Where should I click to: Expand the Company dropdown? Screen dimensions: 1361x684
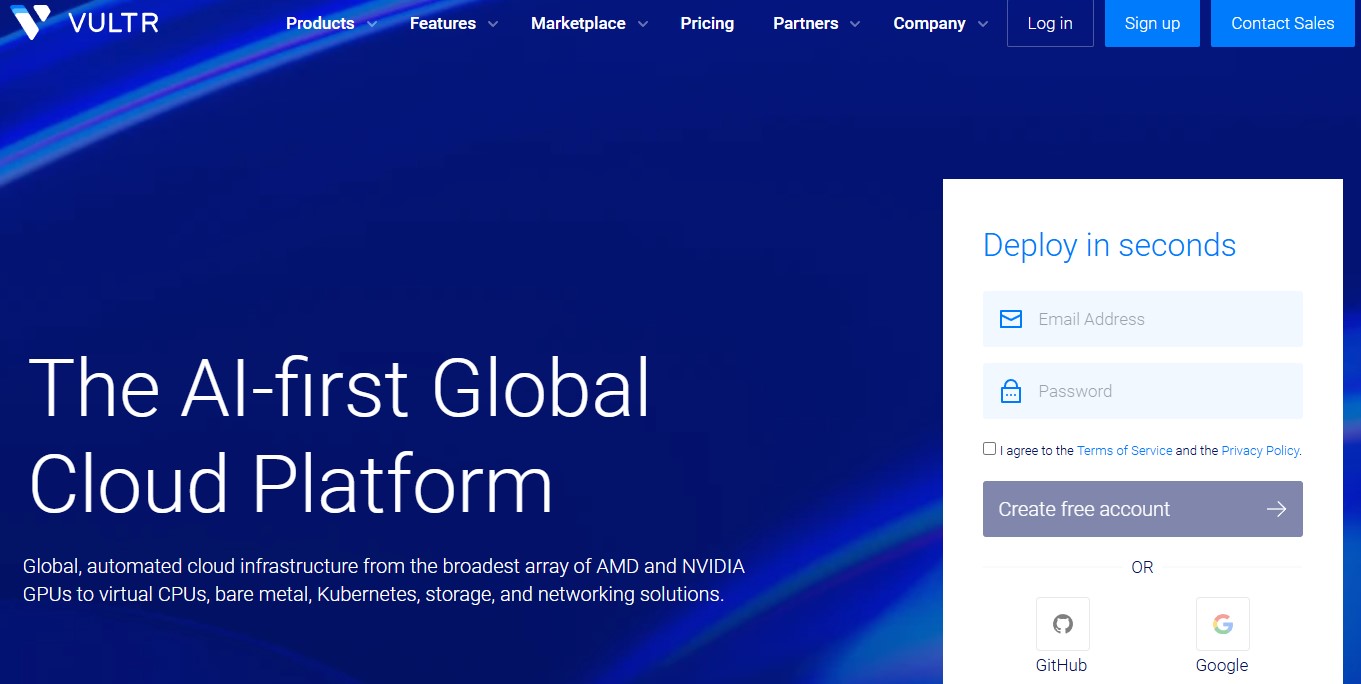tap(929, 23)
